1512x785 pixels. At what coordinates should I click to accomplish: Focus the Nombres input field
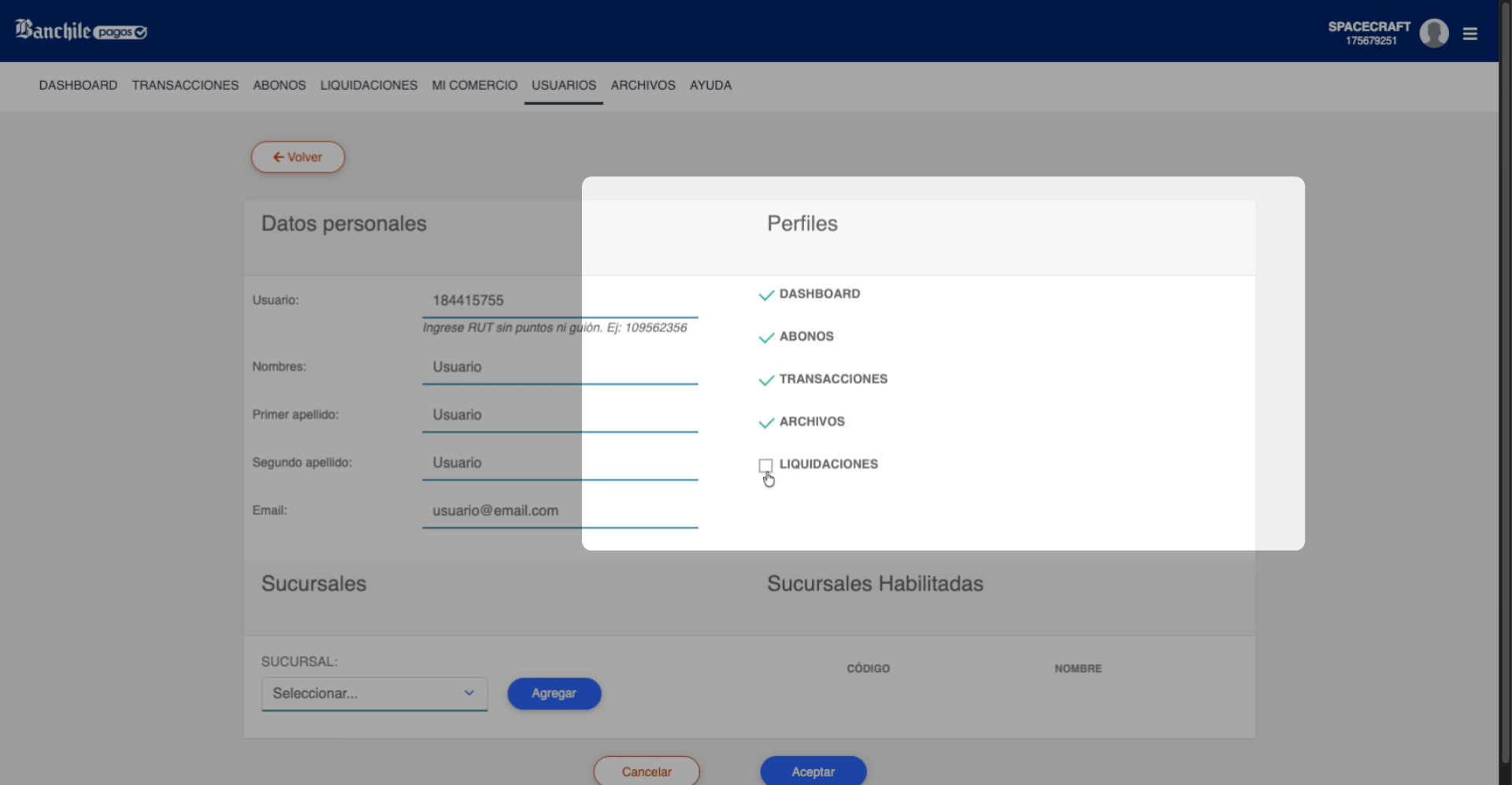(x=560, y=368)
